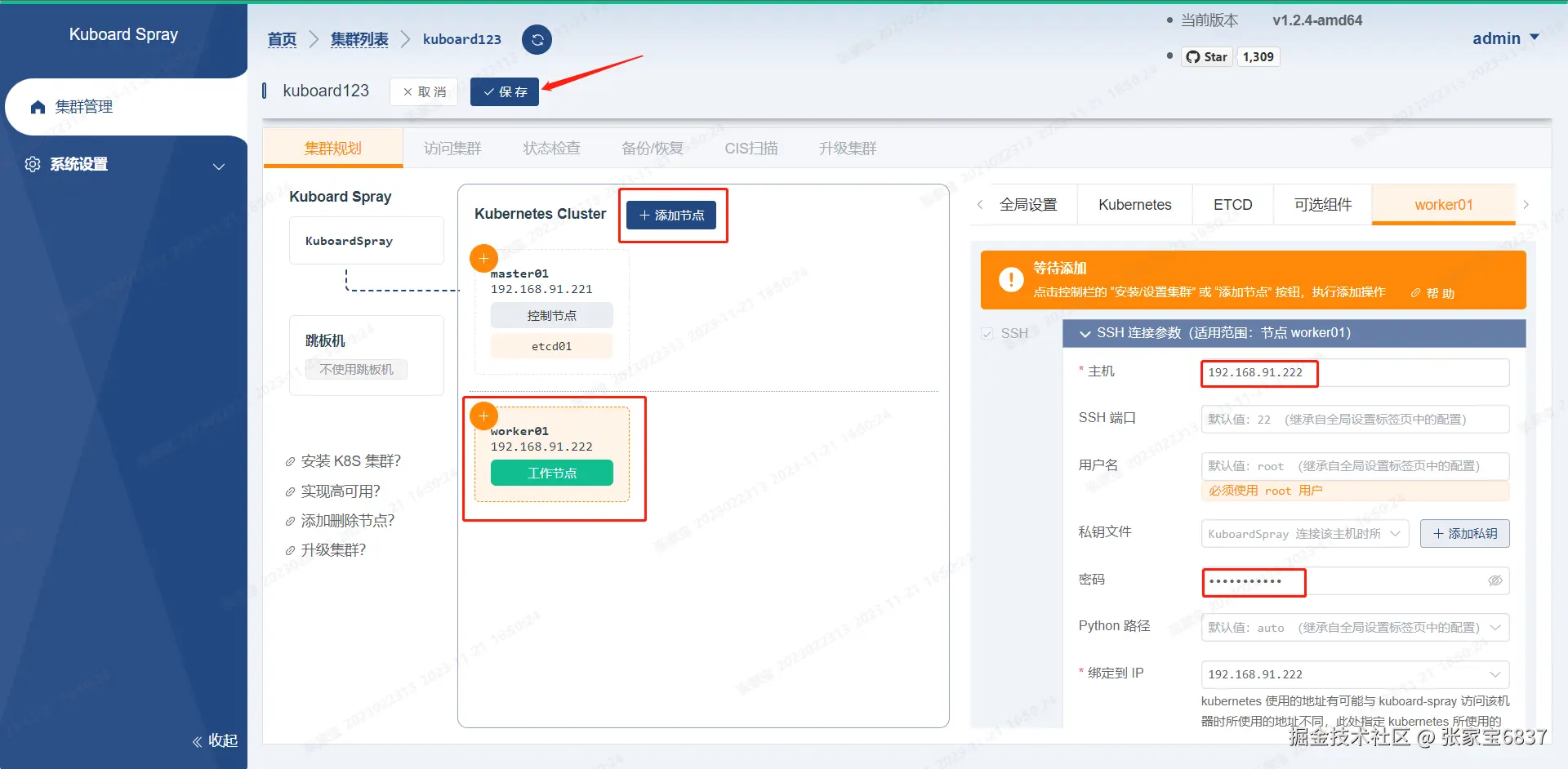This screenshot has width=1568, height=769.
Task: Collapse the sidebar with 收起
Action: (x=215, y=740)
